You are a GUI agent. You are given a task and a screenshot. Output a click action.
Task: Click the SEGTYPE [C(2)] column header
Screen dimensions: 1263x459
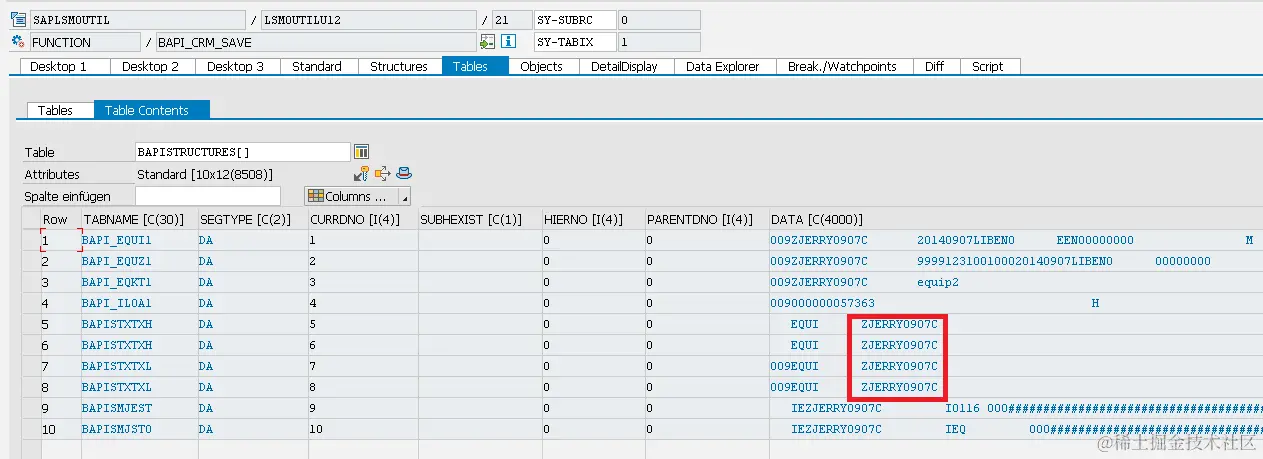[251, 219]
